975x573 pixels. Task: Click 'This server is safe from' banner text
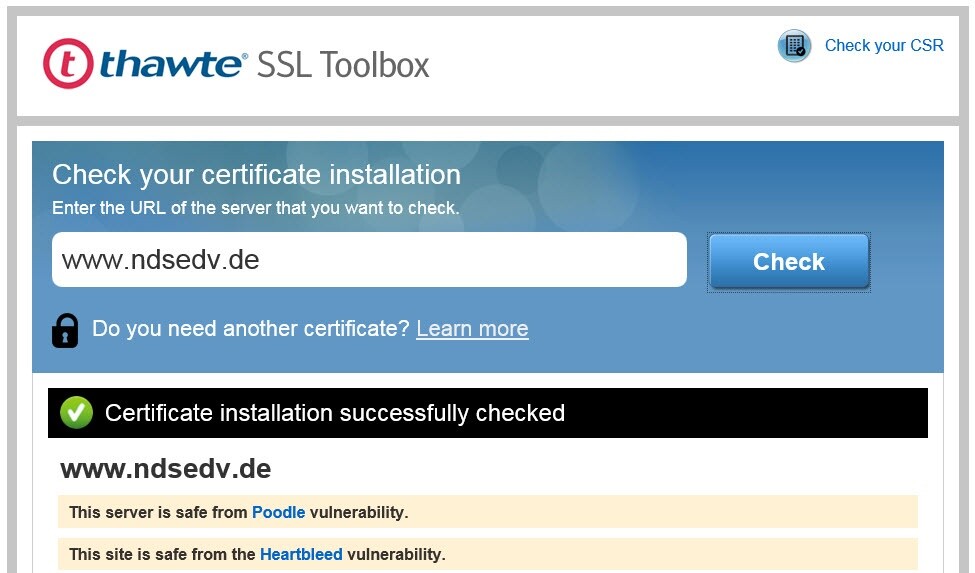[x=158, y=512]
